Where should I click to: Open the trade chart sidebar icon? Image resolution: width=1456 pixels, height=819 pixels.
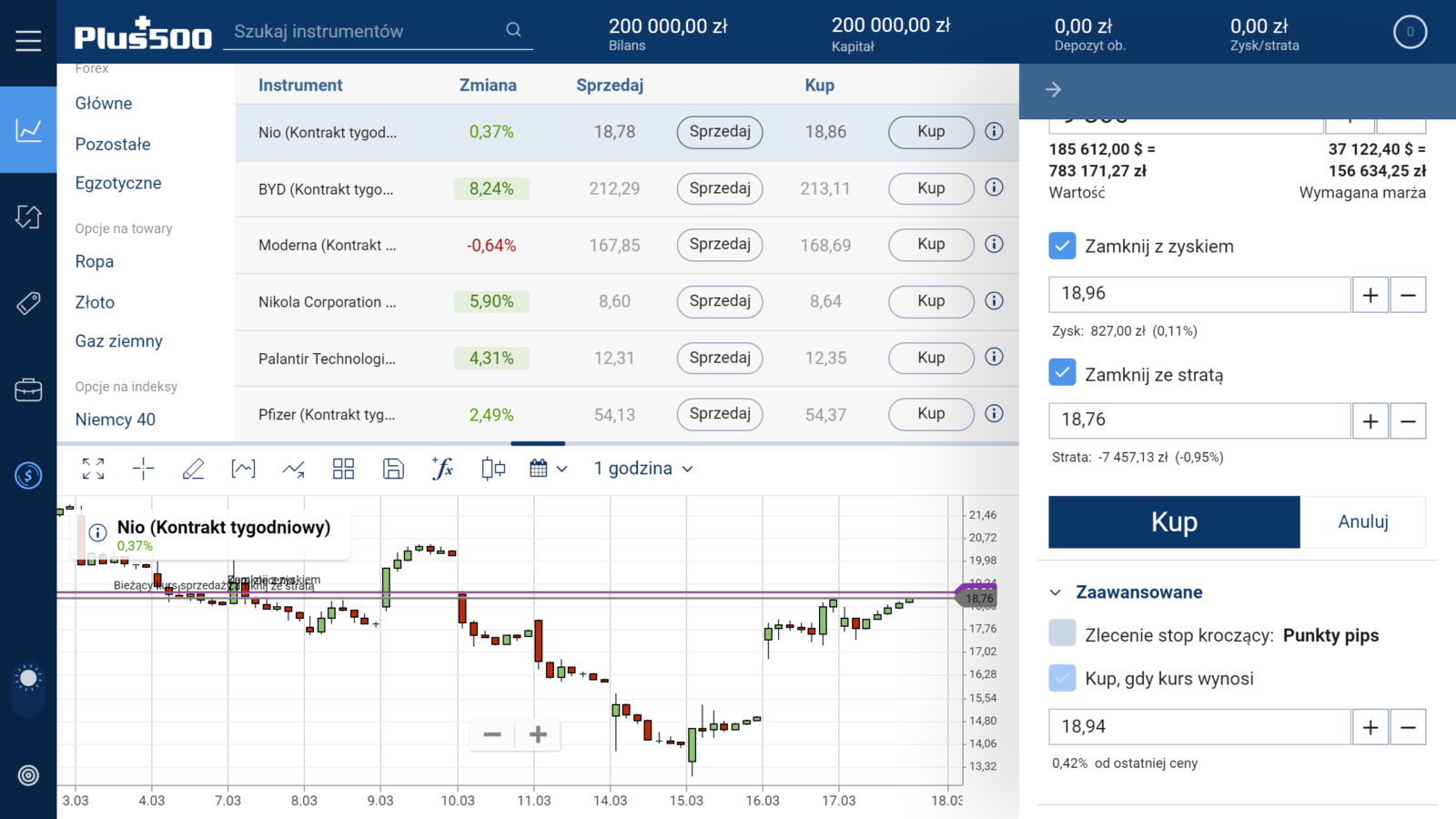pyautogui.click(x=28, y=130)
